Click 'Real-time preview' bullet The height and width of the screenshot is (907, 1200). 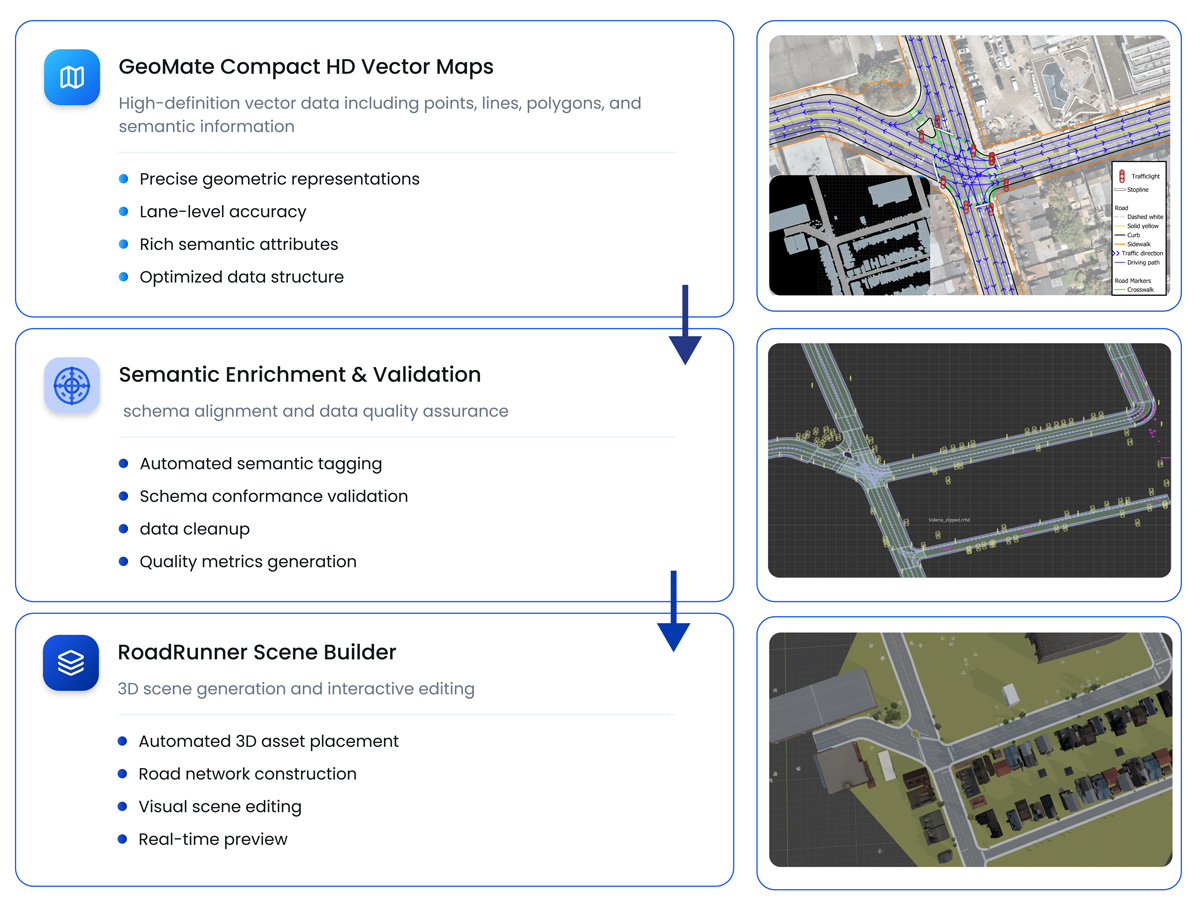coord(202,839)
